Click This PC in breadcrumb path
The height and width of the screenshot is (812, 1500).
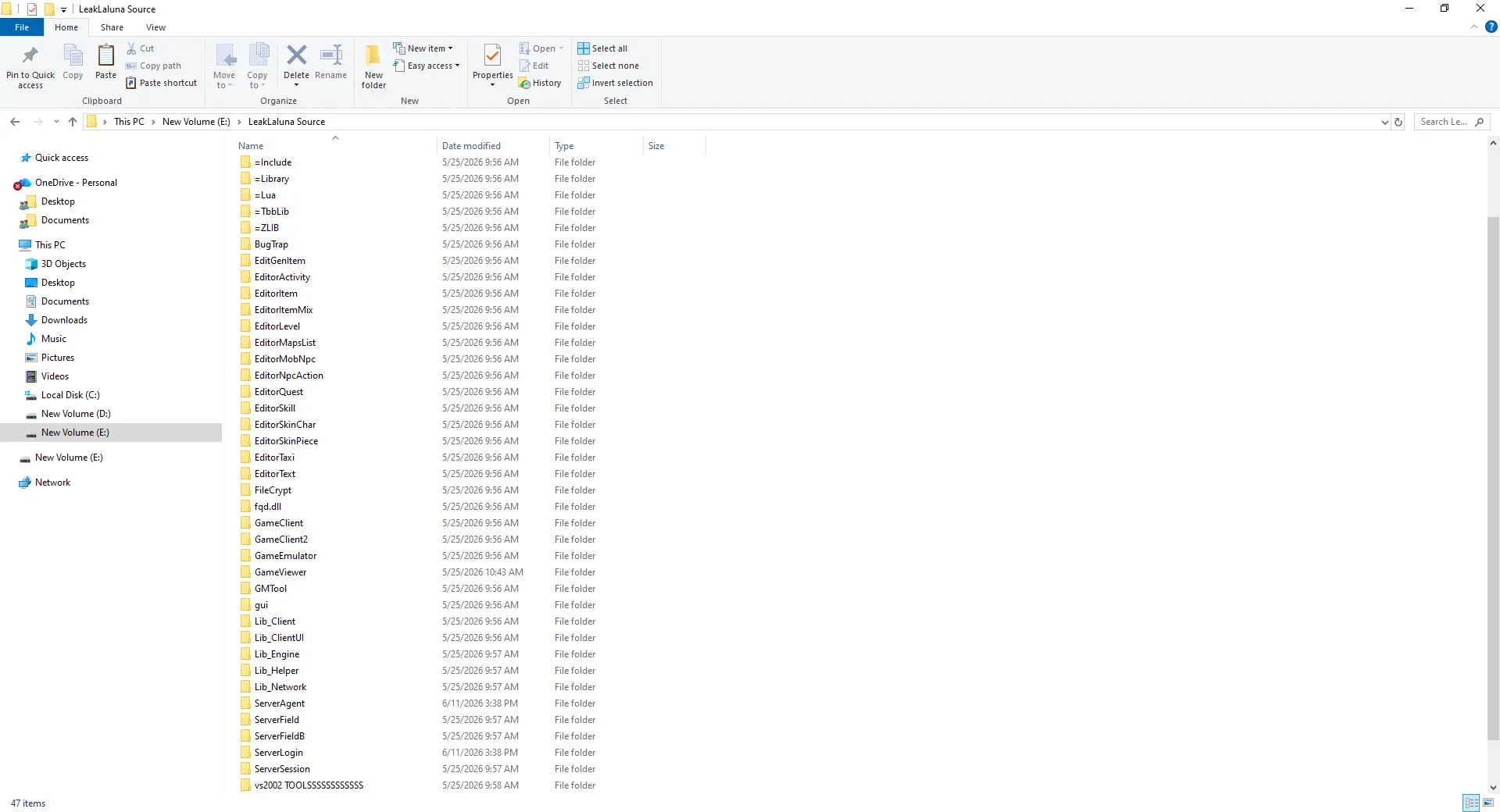[x=129, y=122]
